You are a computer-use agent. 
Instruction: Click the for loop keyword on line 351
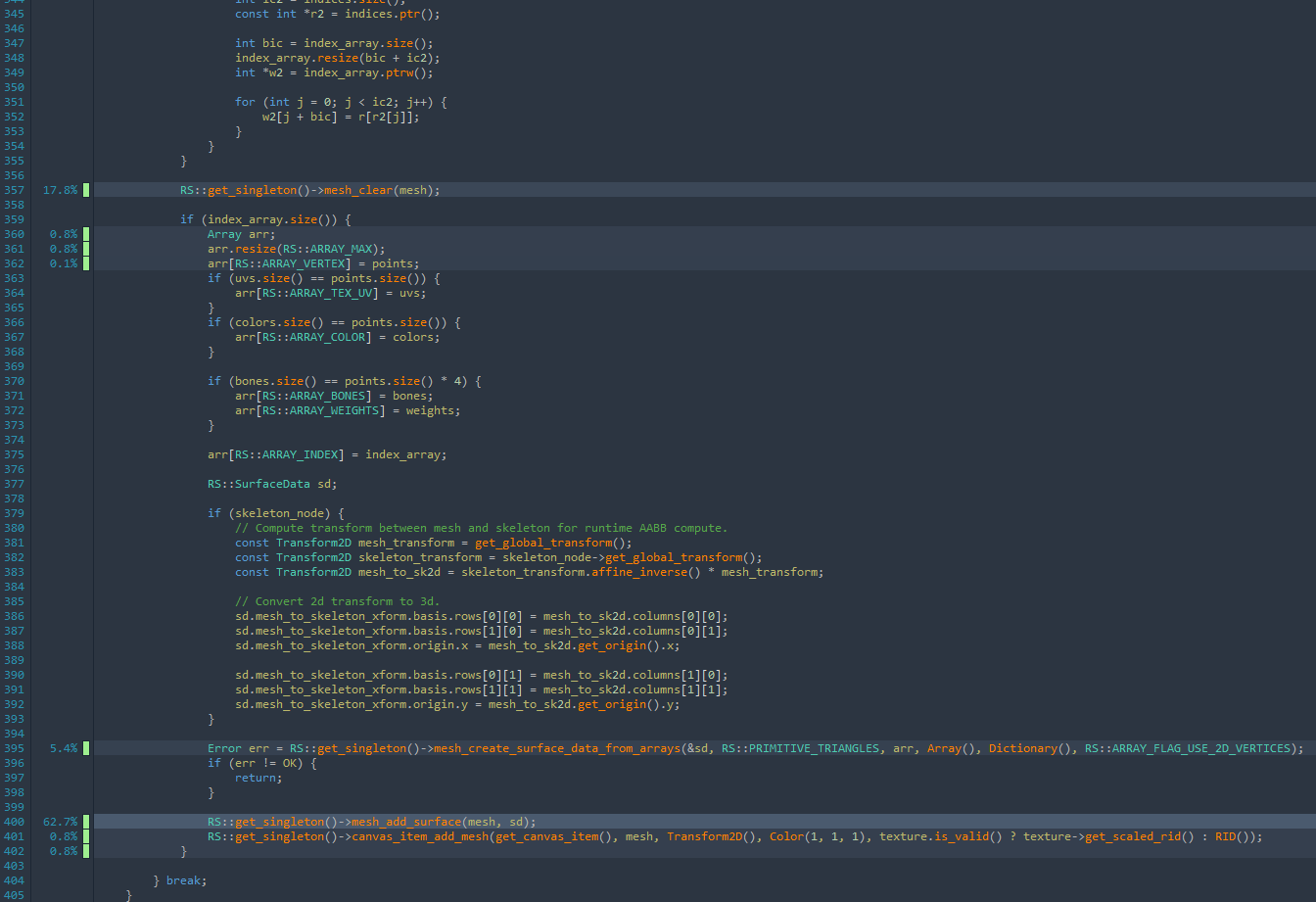pos(245,102)
